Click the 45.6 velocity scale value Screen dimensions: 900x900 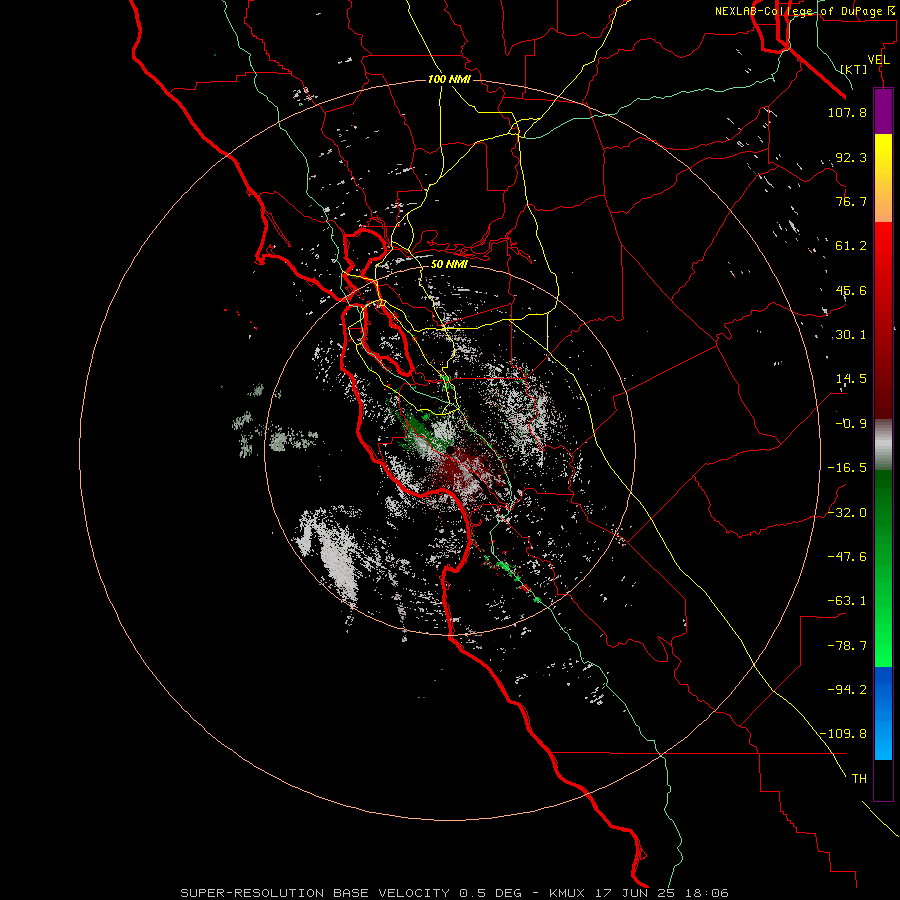pyautogui.click(x=851, y=290)
